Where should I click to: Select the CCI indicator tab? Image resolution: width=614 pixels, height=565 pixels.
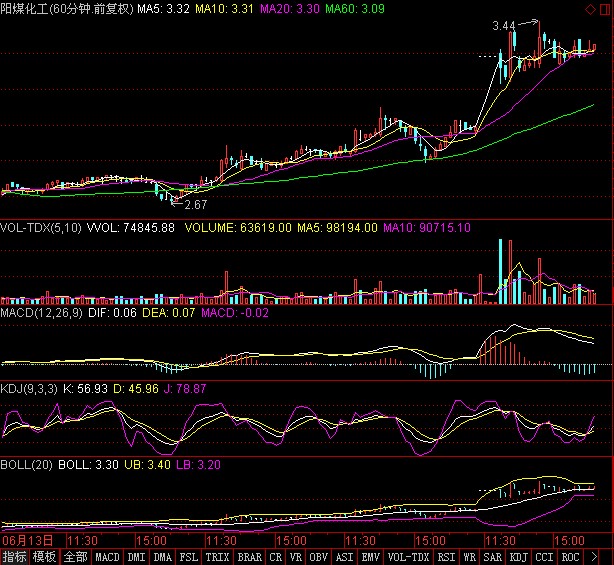pos(544,557)
